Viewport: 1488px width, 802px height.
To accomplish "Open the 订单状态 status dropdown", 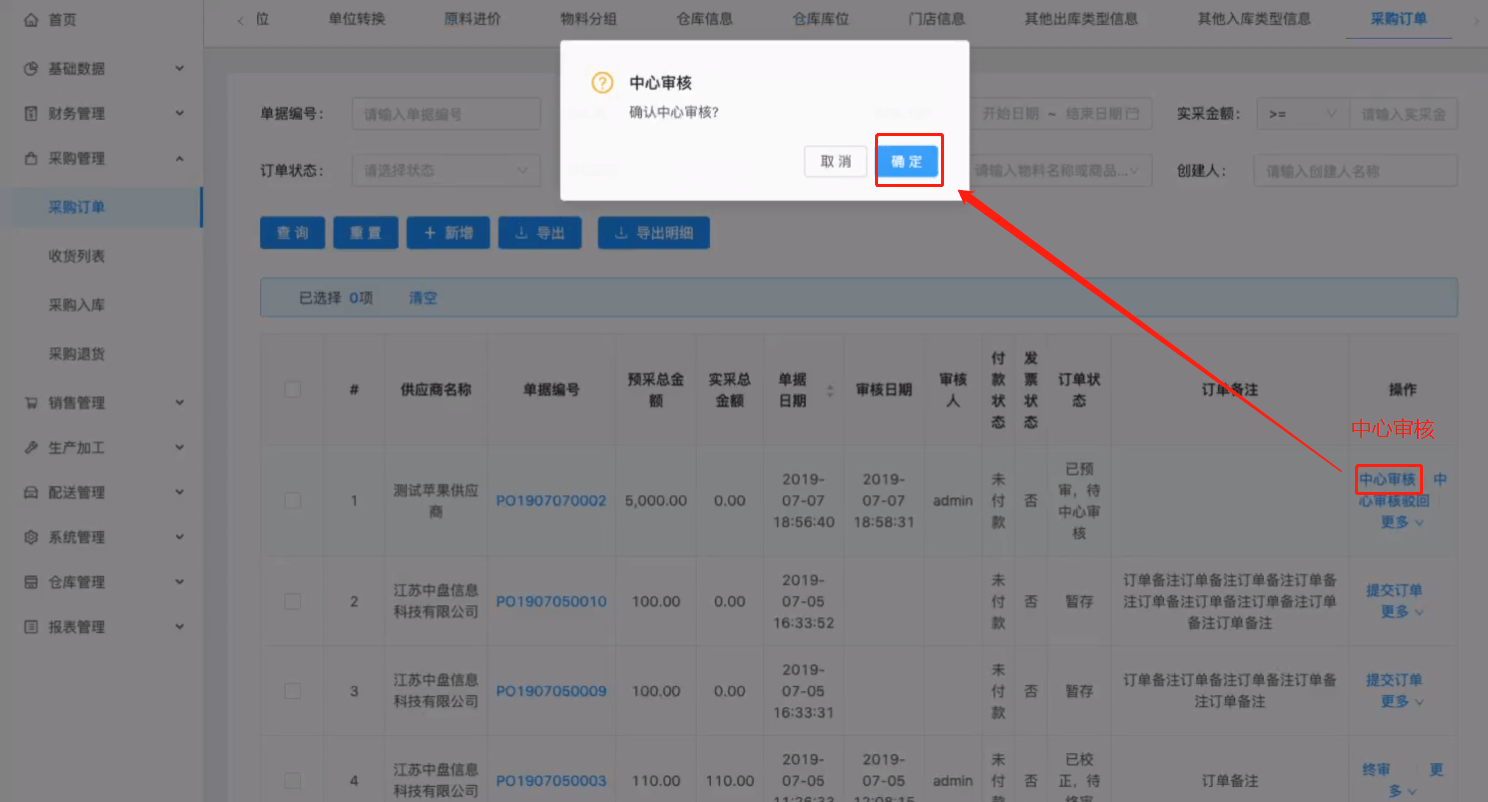I will pos(445,170).
